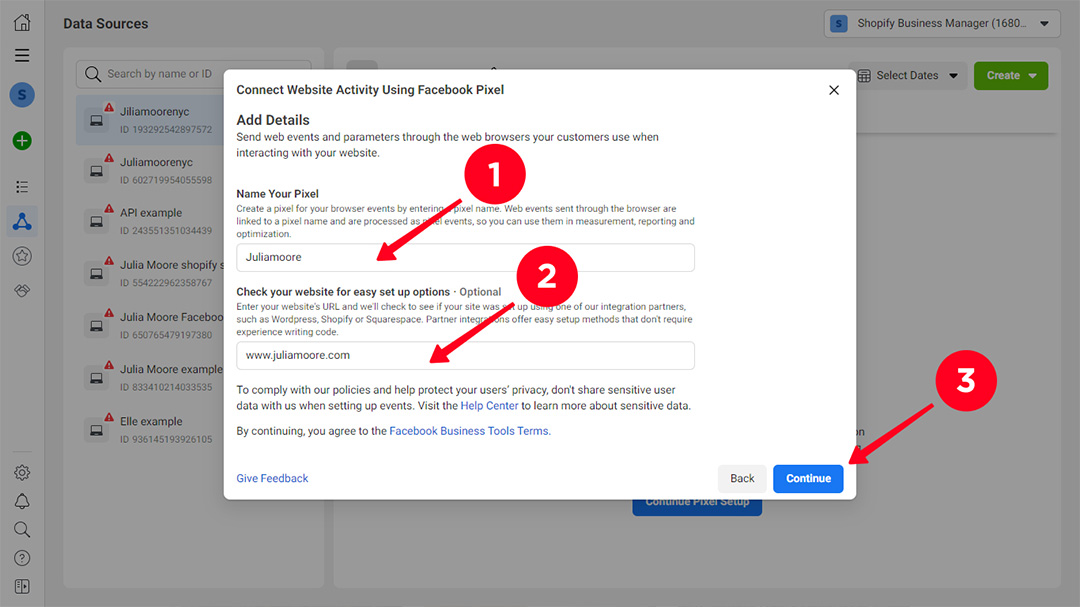Open the list view icon in sidebar
1080x607 pixels.
pyautogui.click(x=22, y=187)
